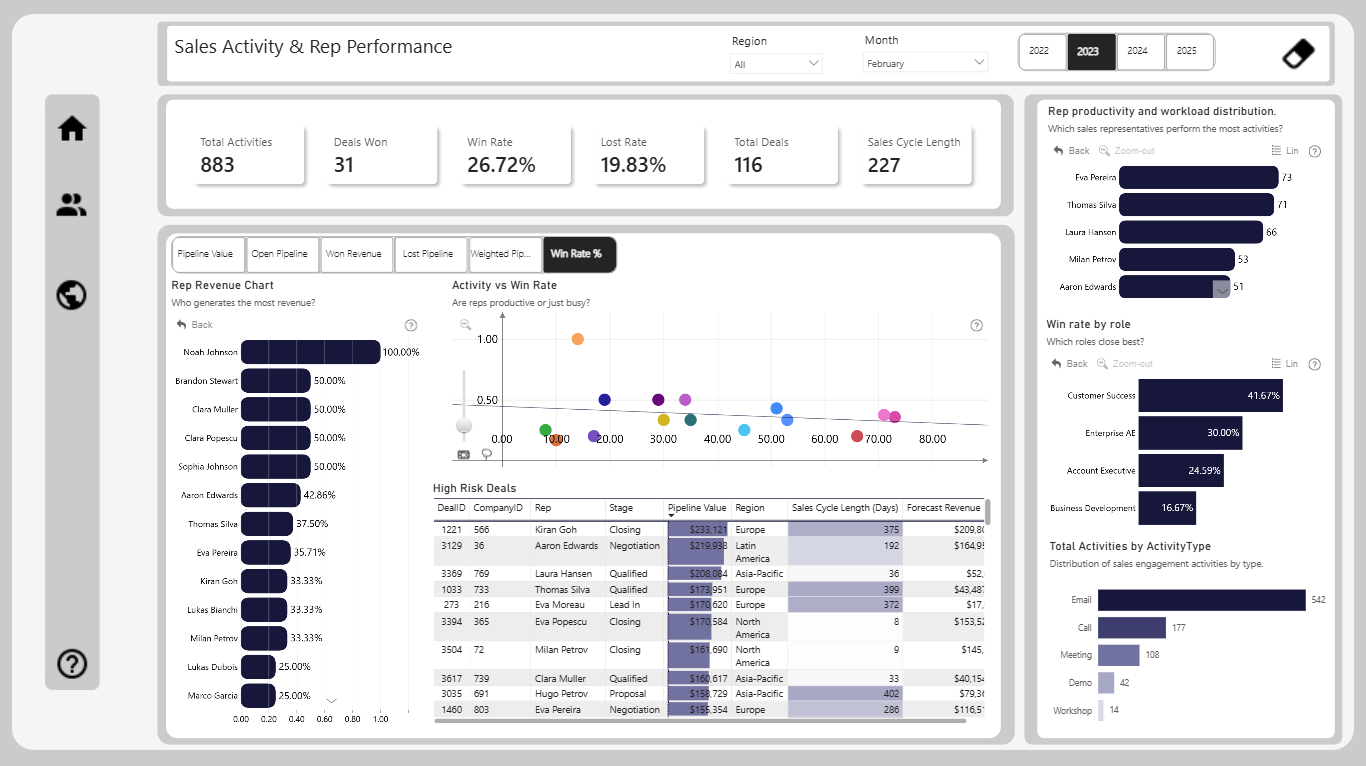
Task: Switch to the Won Revenue tab
Action: click(354, 254)
